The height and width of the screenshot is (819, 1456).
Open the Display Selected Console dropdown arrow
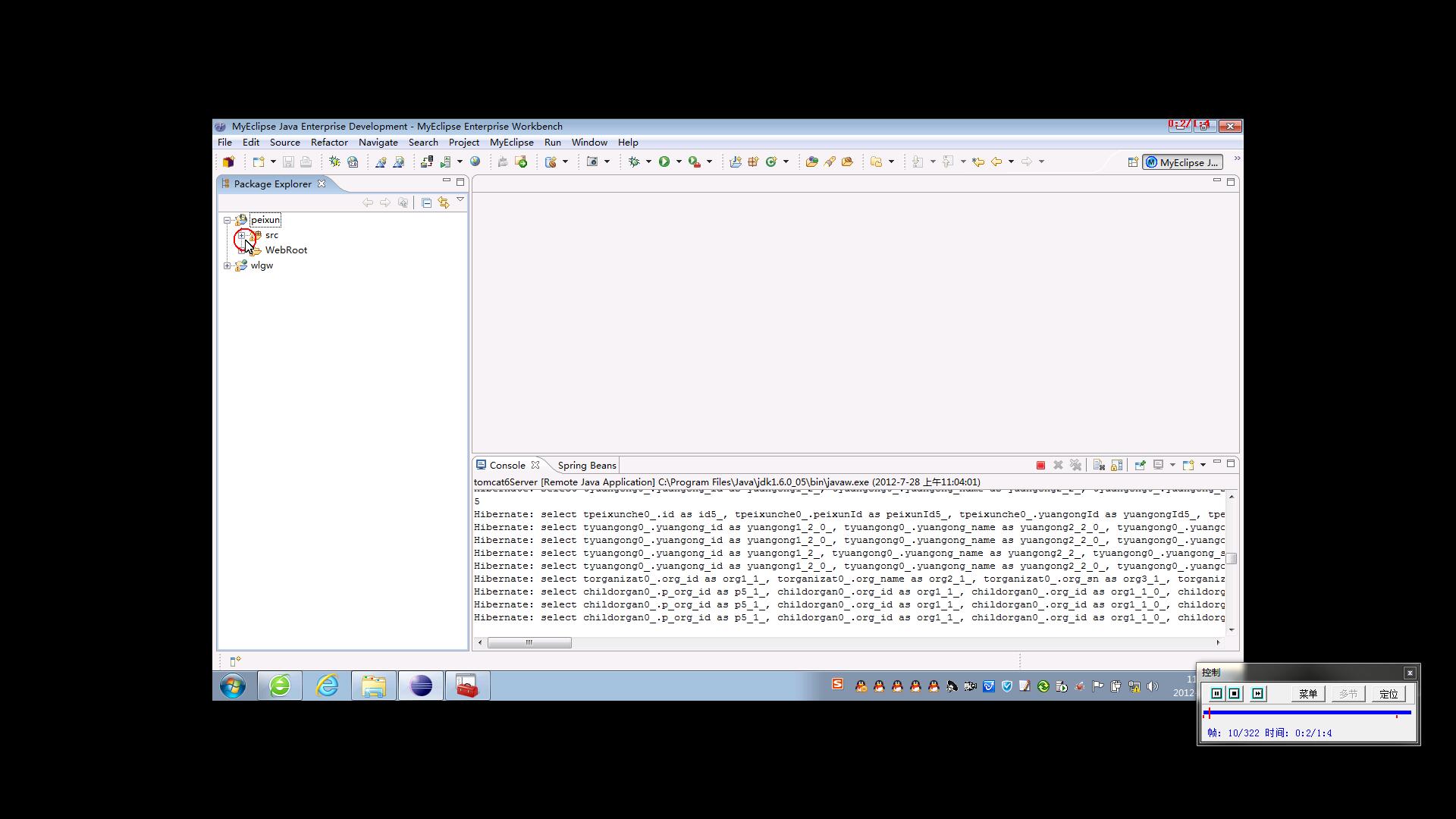pos(1172,466)
